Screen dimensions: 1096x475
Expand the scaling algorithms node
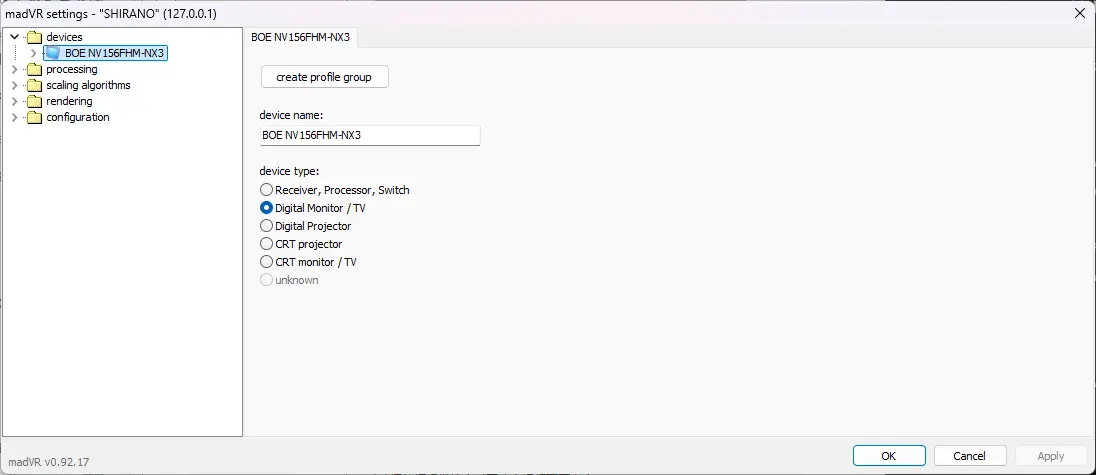tap(14, 85)
